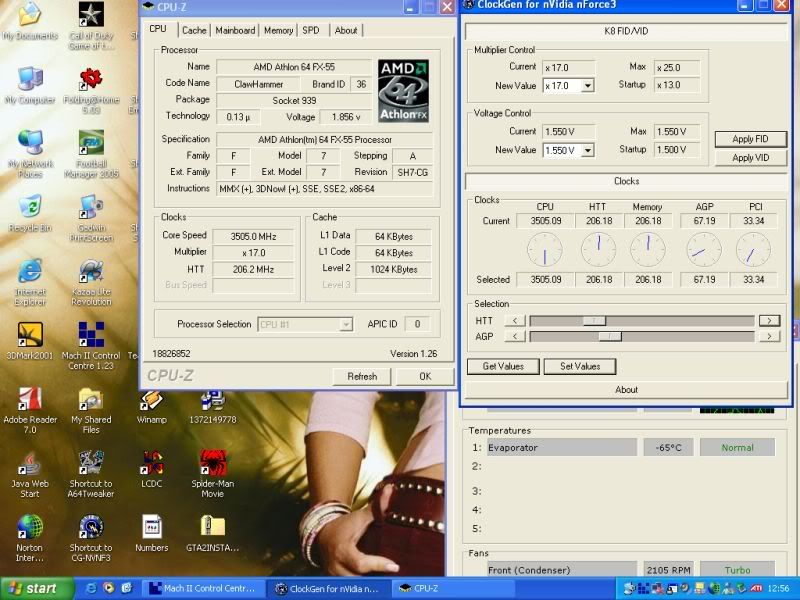Launch Football Manager 2005 shortcut

(x=91, y=154)
